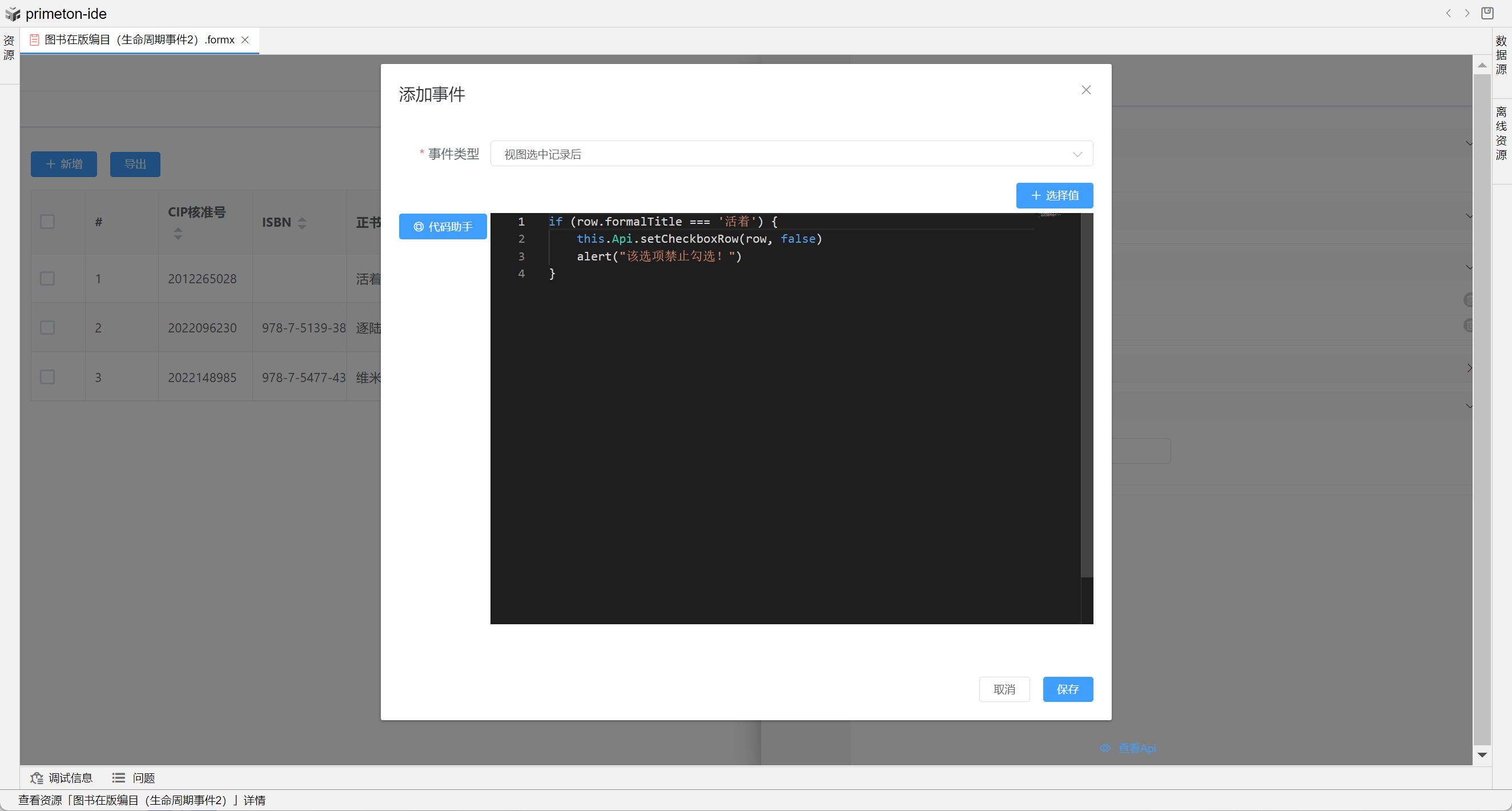Viewport: 1512px width, 811px height.
Task: Sort the ISBN column
Action: 301,223
